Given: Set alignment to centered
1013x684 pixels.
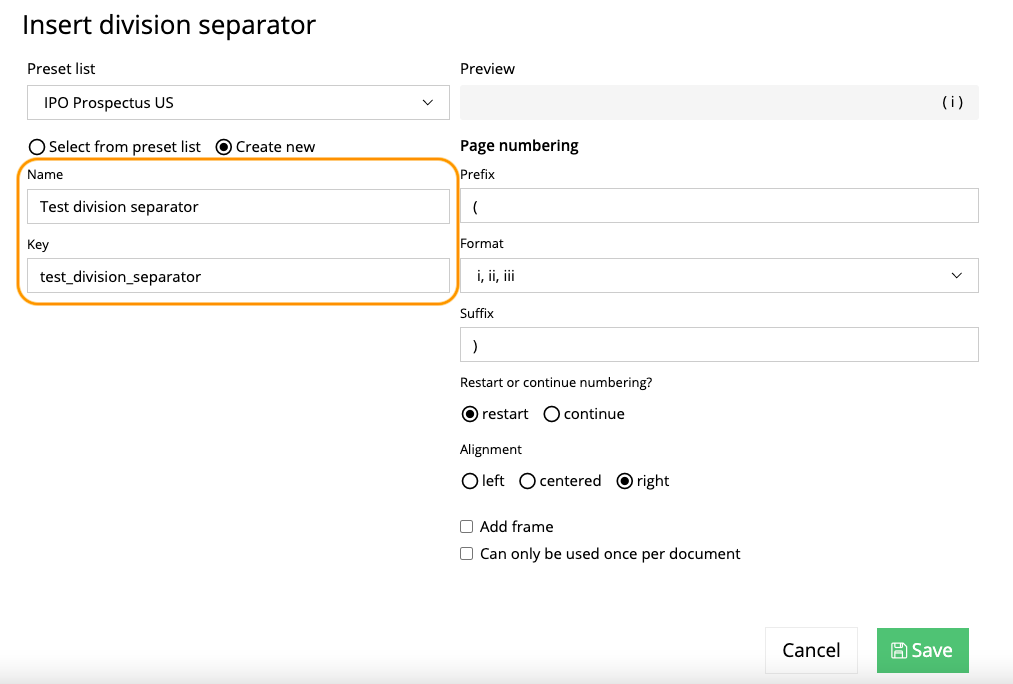Looking at the screenshot, I should click(x=527, y=481).
